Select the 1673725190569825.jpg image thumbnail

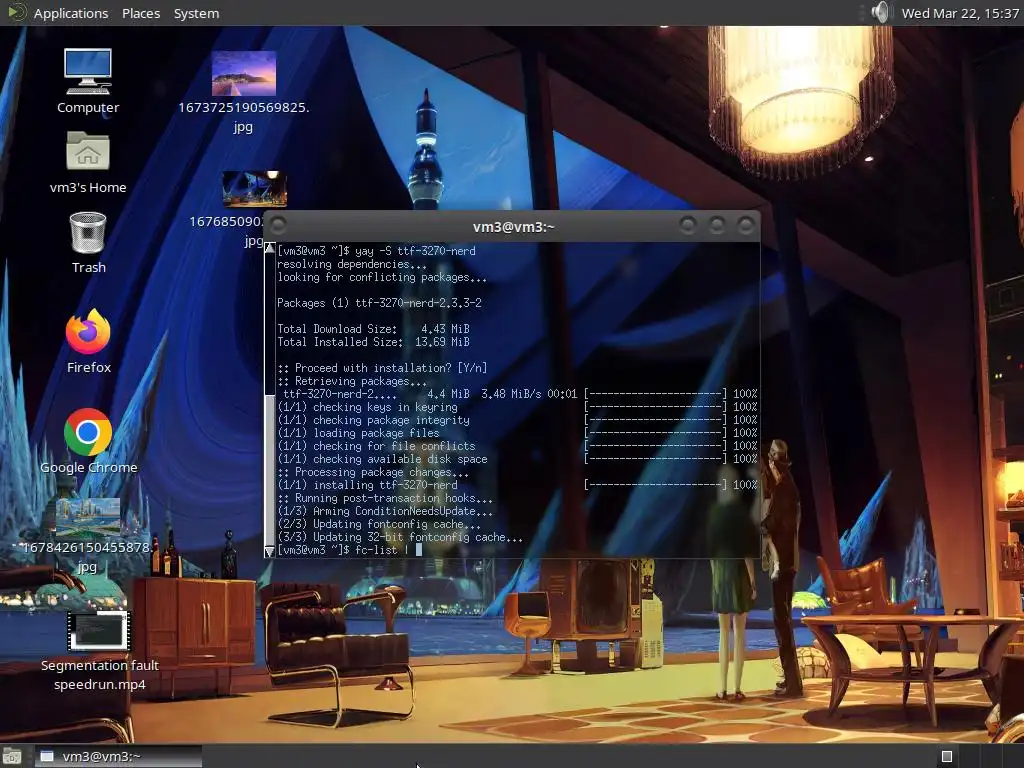point(244,73)
